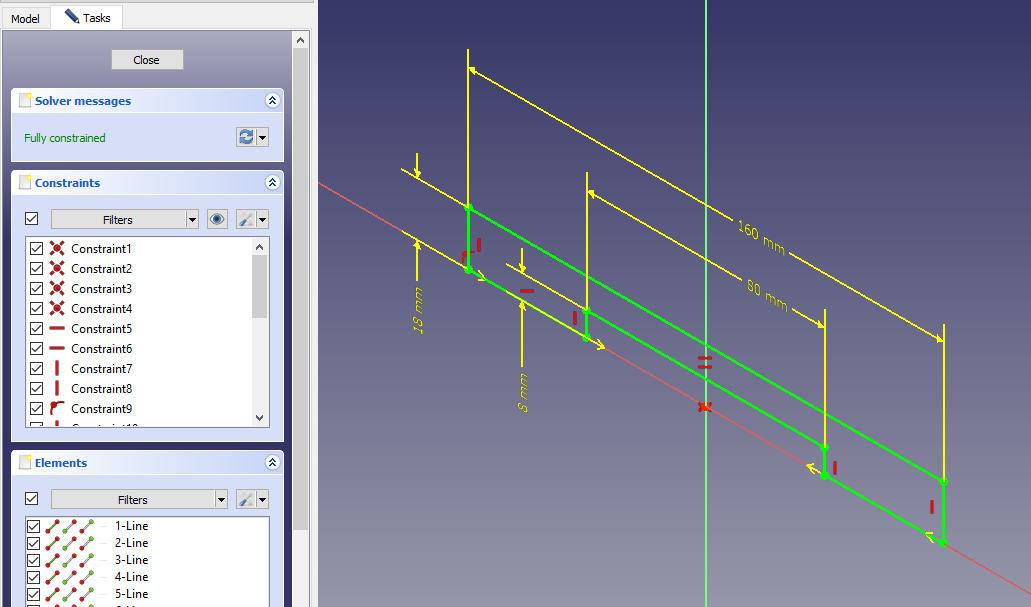This screenshot has height=607, width=1031.
Task: Select the Tasks tab
Action: click(88, 18)
